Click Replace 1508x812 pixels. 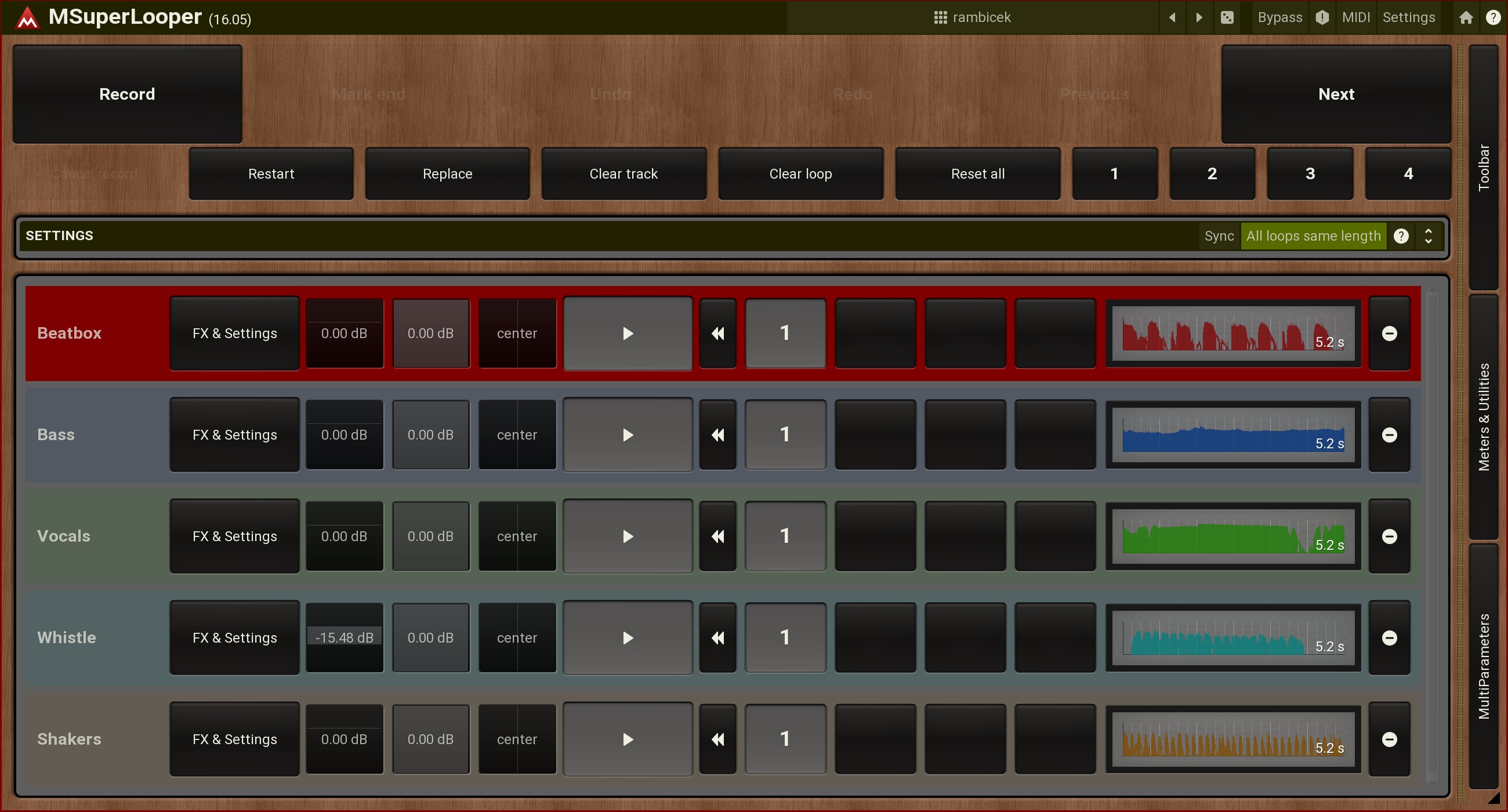(x=447, y=174)
